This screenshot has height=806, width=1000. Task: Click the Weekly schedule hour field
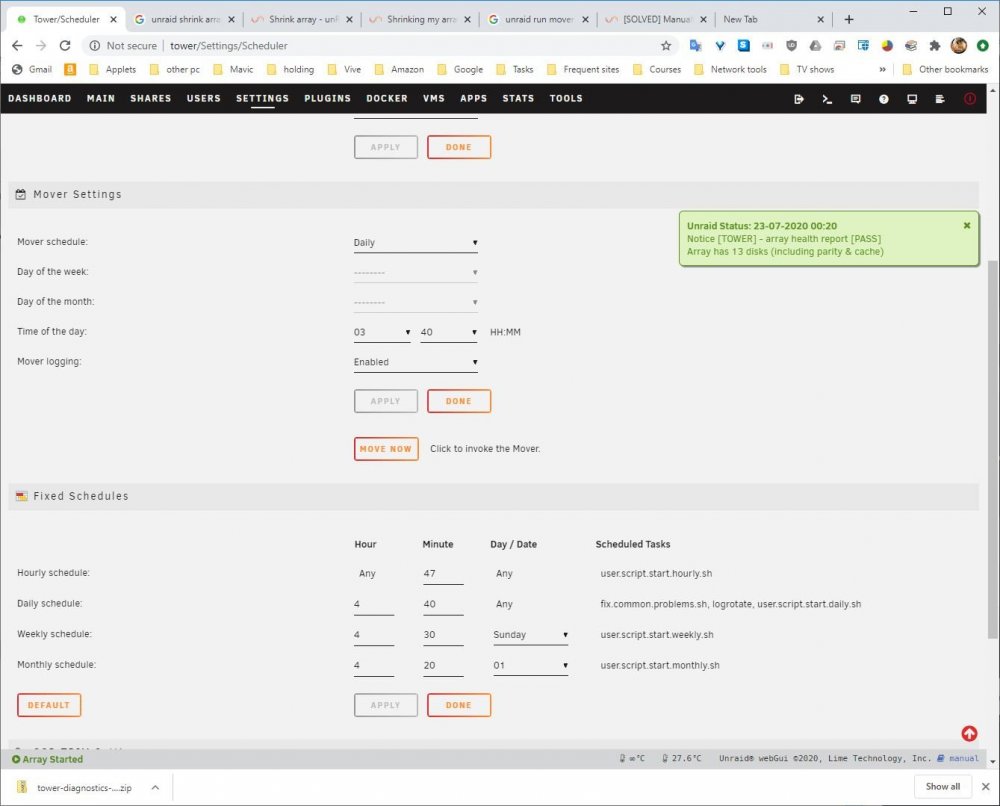click(x=374, y=635)
